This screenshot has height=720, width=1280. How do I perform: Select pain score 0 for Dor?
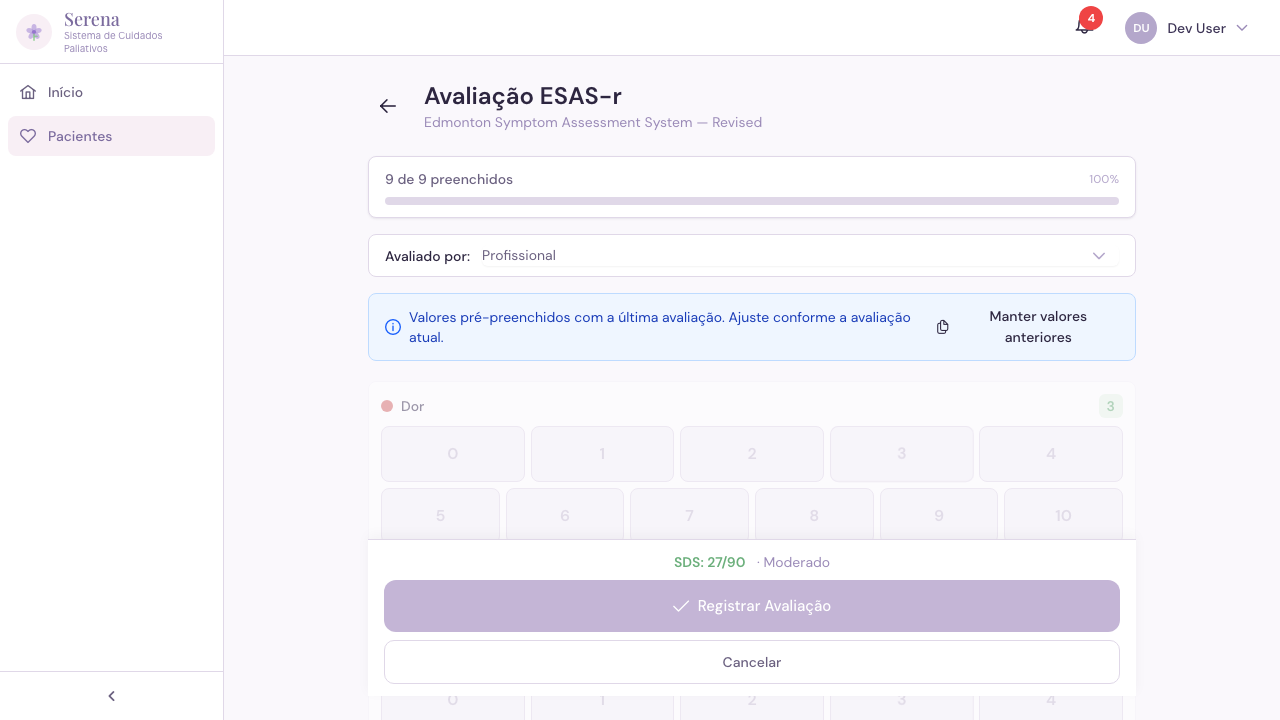pos(452,454)
